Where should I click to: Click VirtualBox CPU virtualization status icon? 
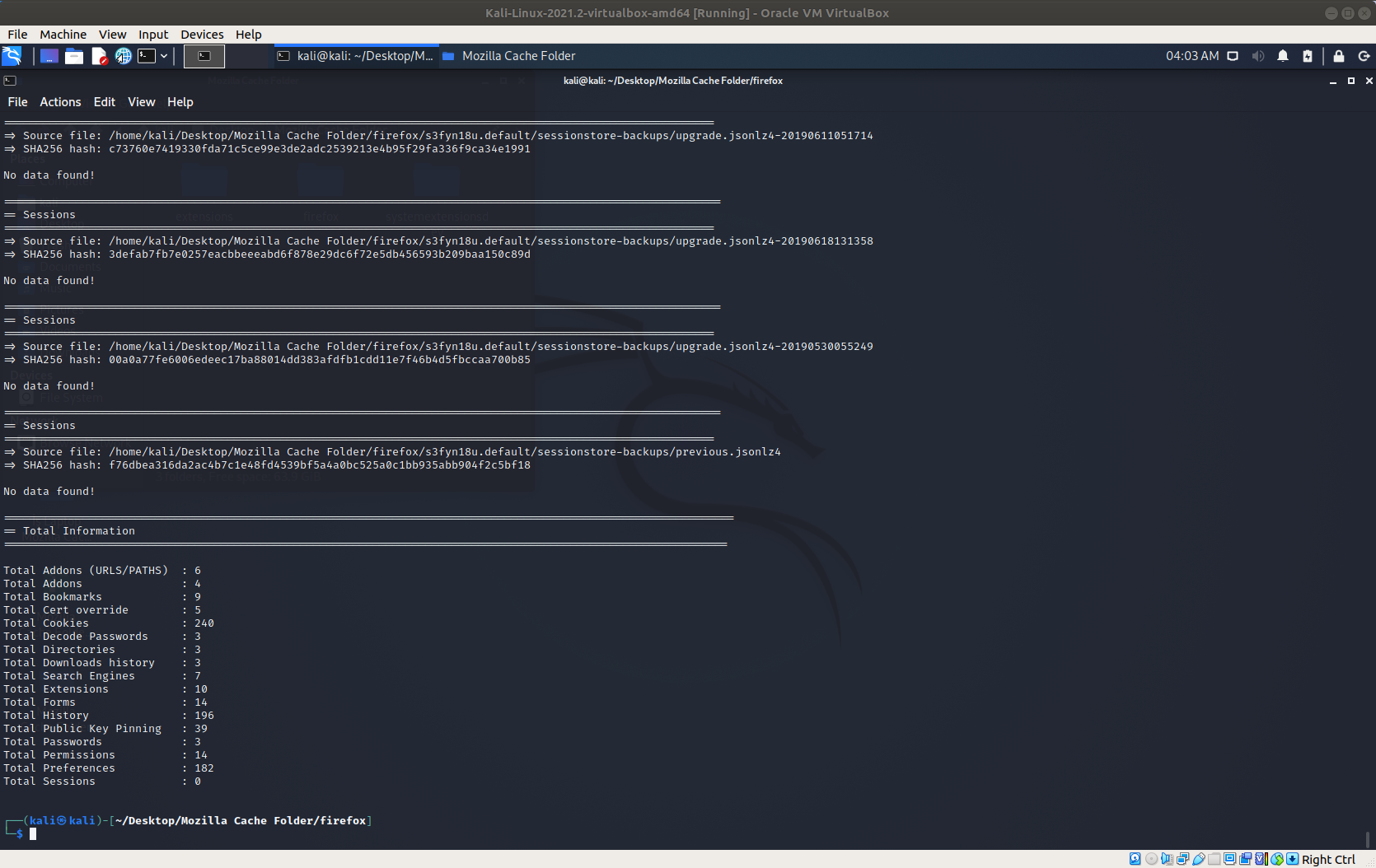point(1261,859)
